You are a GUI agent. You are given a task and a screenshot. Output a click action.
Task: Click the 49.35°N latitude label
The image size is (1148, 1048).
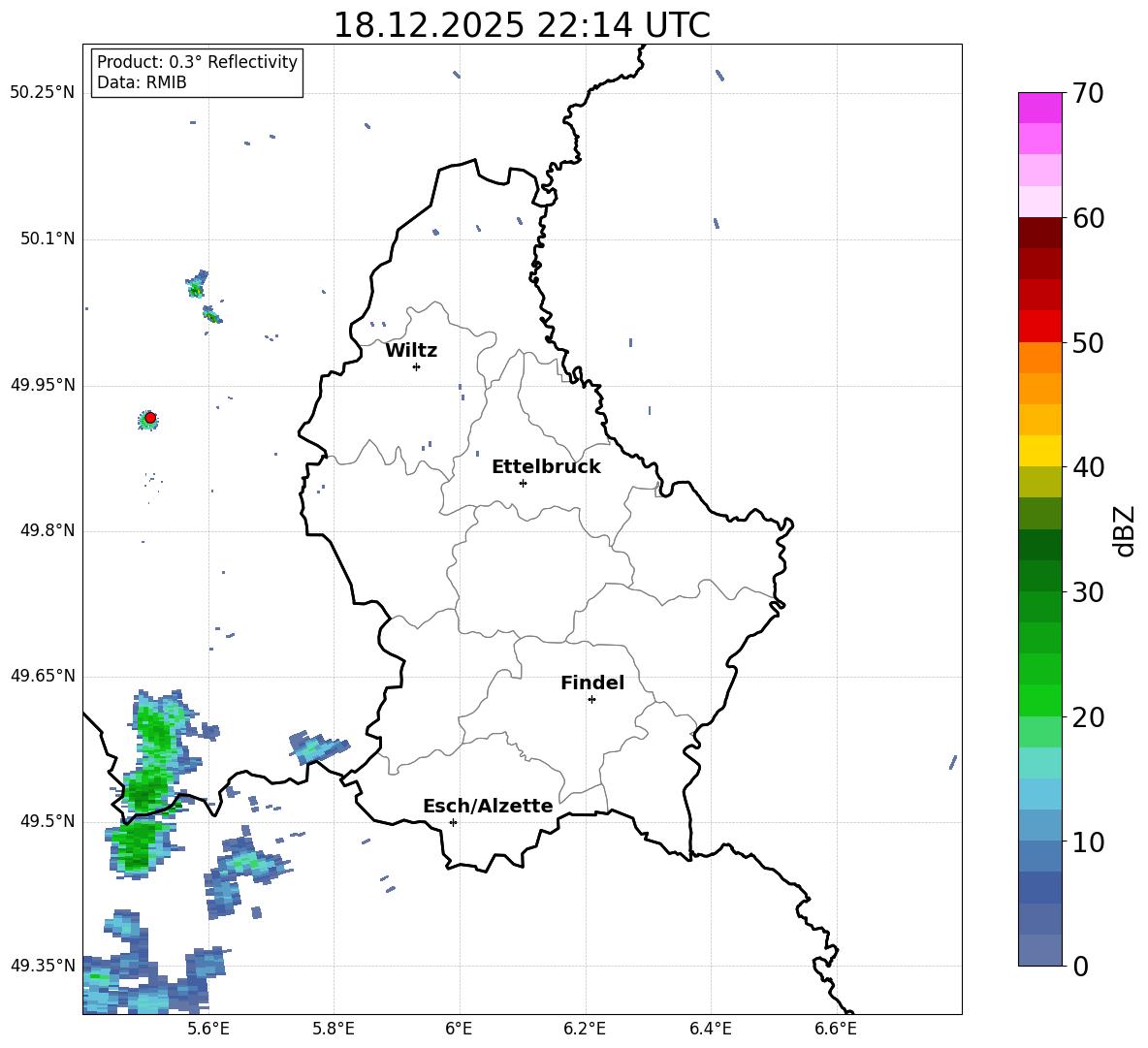point(43,966)
